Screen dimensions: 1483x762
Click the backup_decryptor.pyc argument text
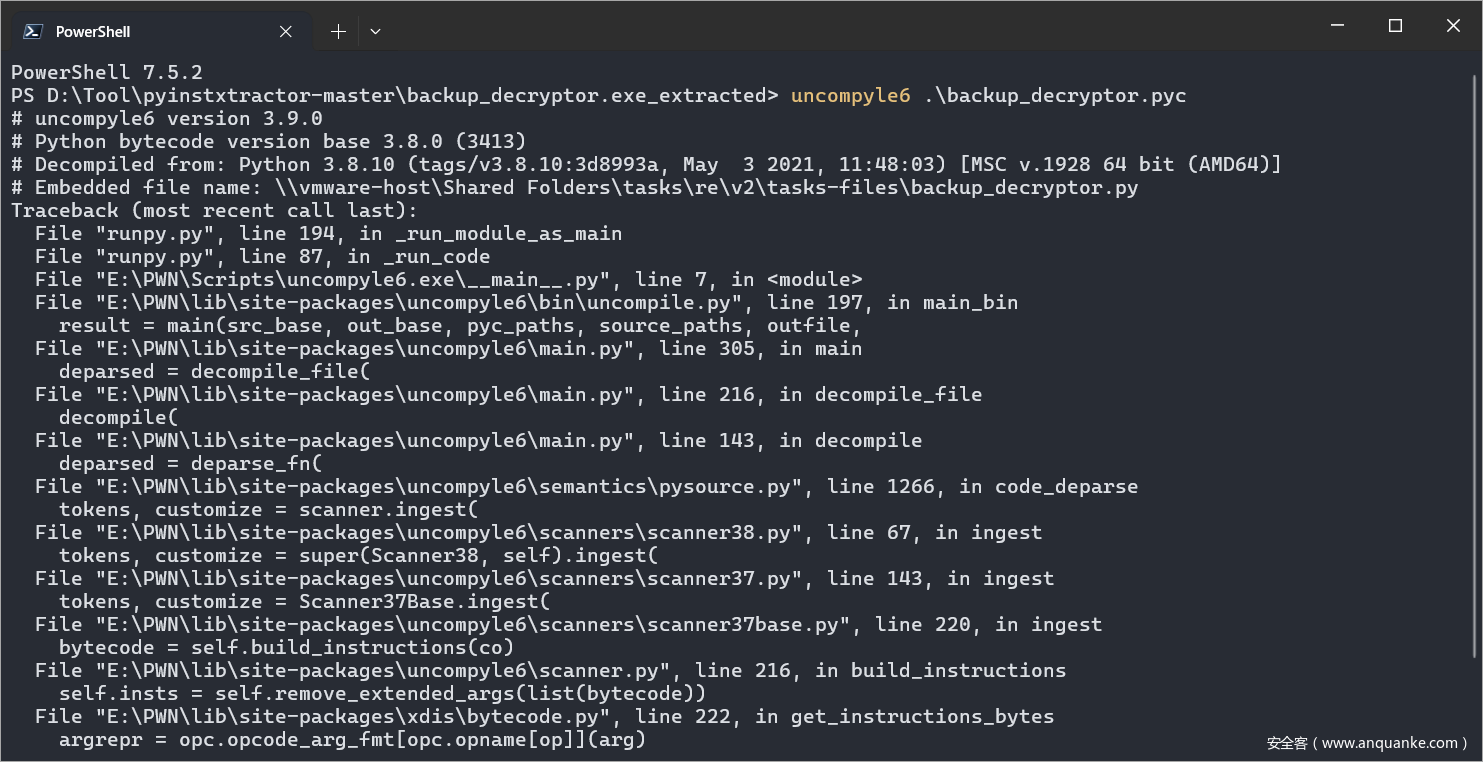click(1055, 96)
